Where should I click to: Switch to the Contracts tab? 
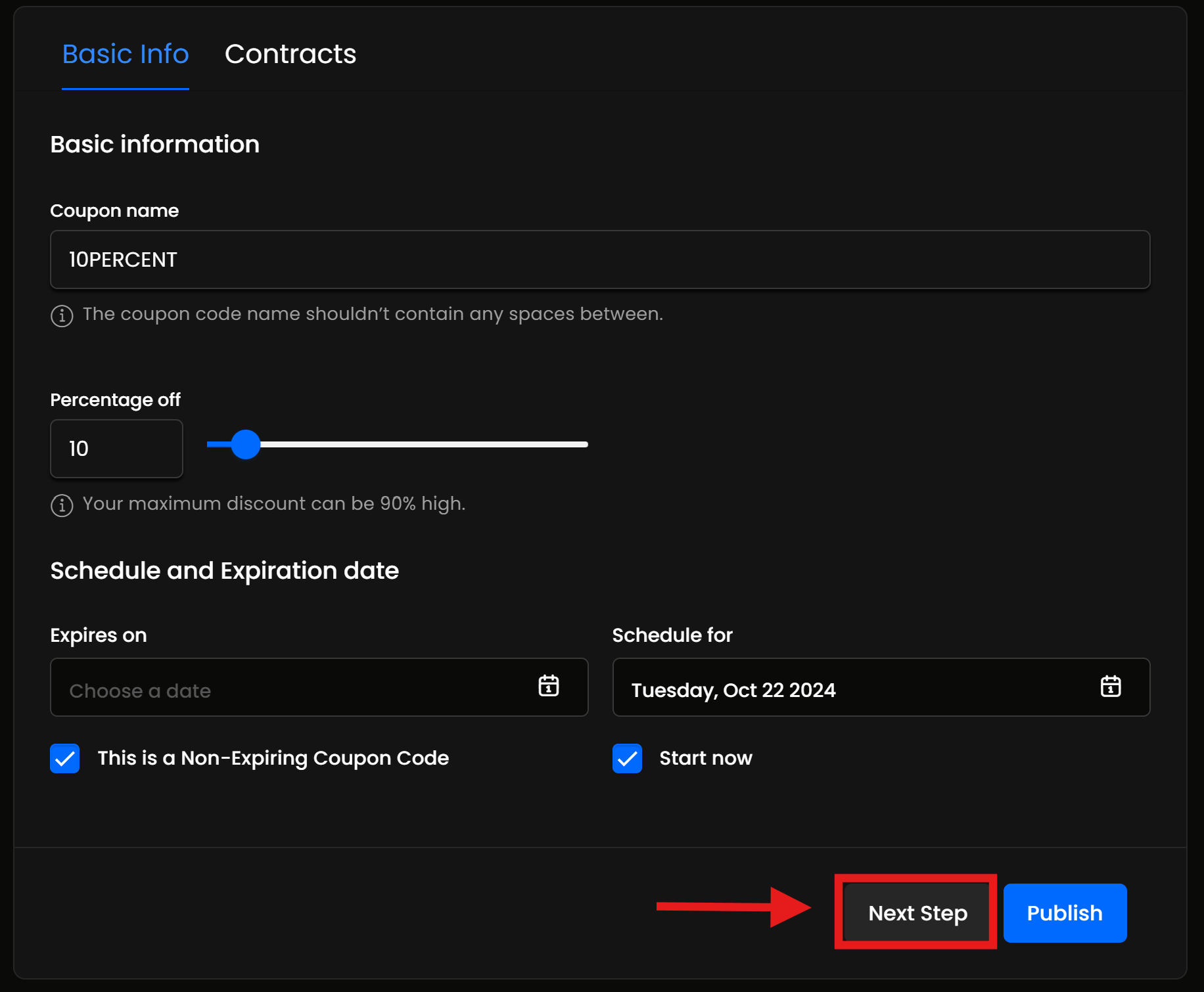click(290, 55)
